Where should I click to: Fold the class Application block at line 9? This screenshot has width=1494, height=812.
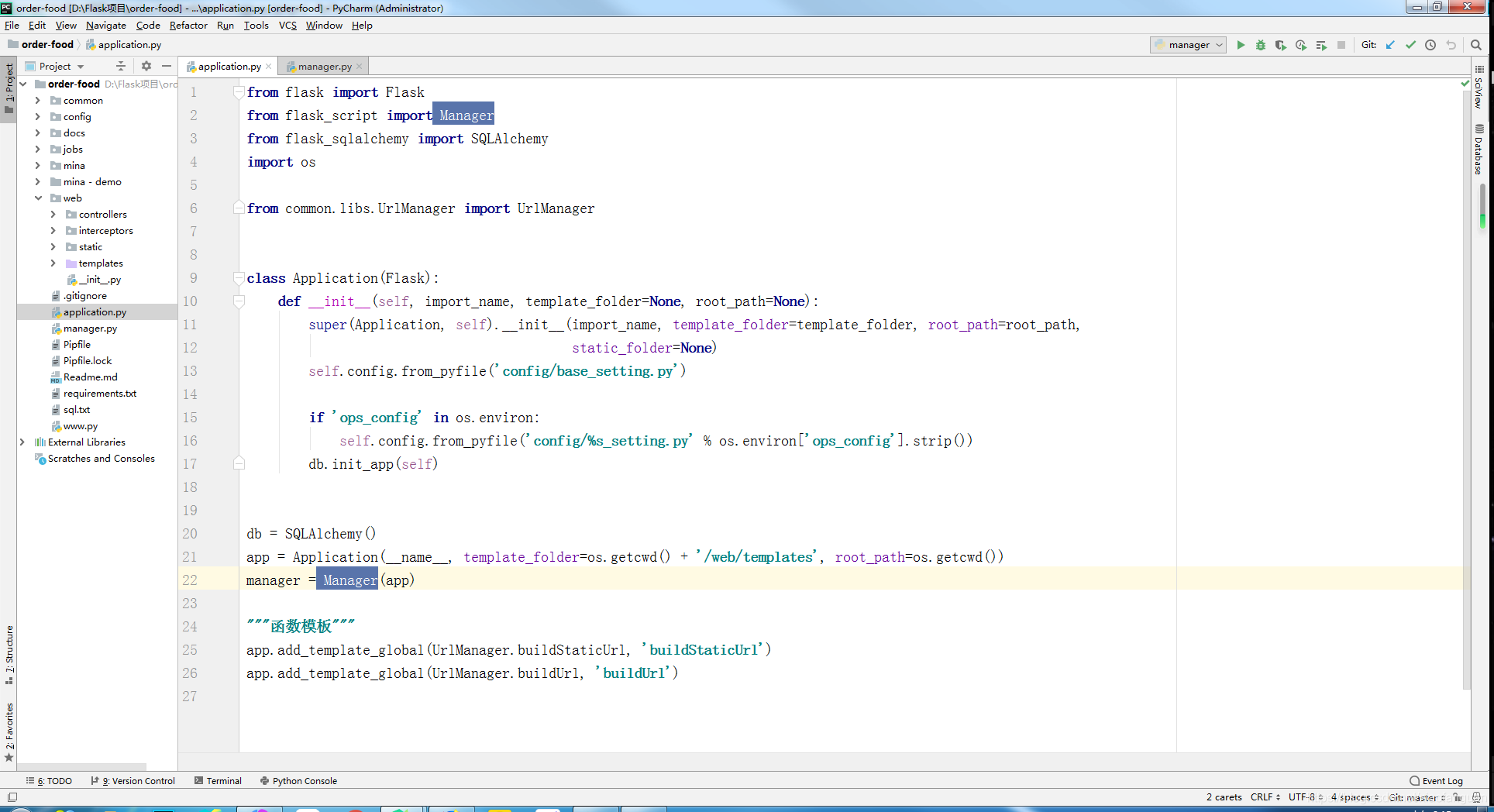[x=239, y=278]
